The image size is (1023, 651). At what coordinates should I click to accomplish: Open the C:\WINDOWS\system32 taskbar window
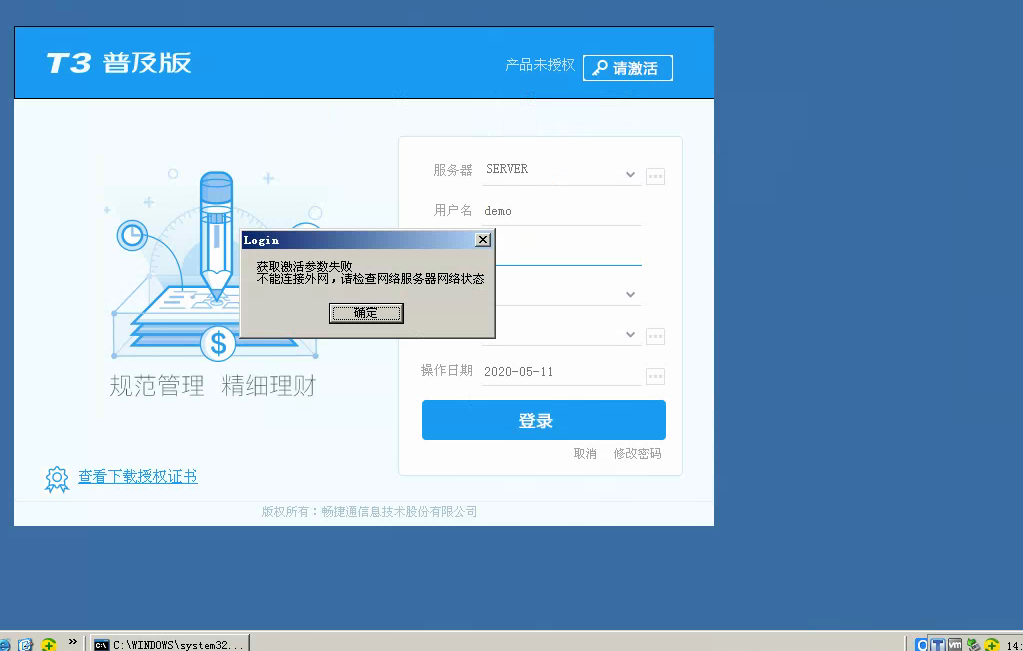tap(170, 644)
